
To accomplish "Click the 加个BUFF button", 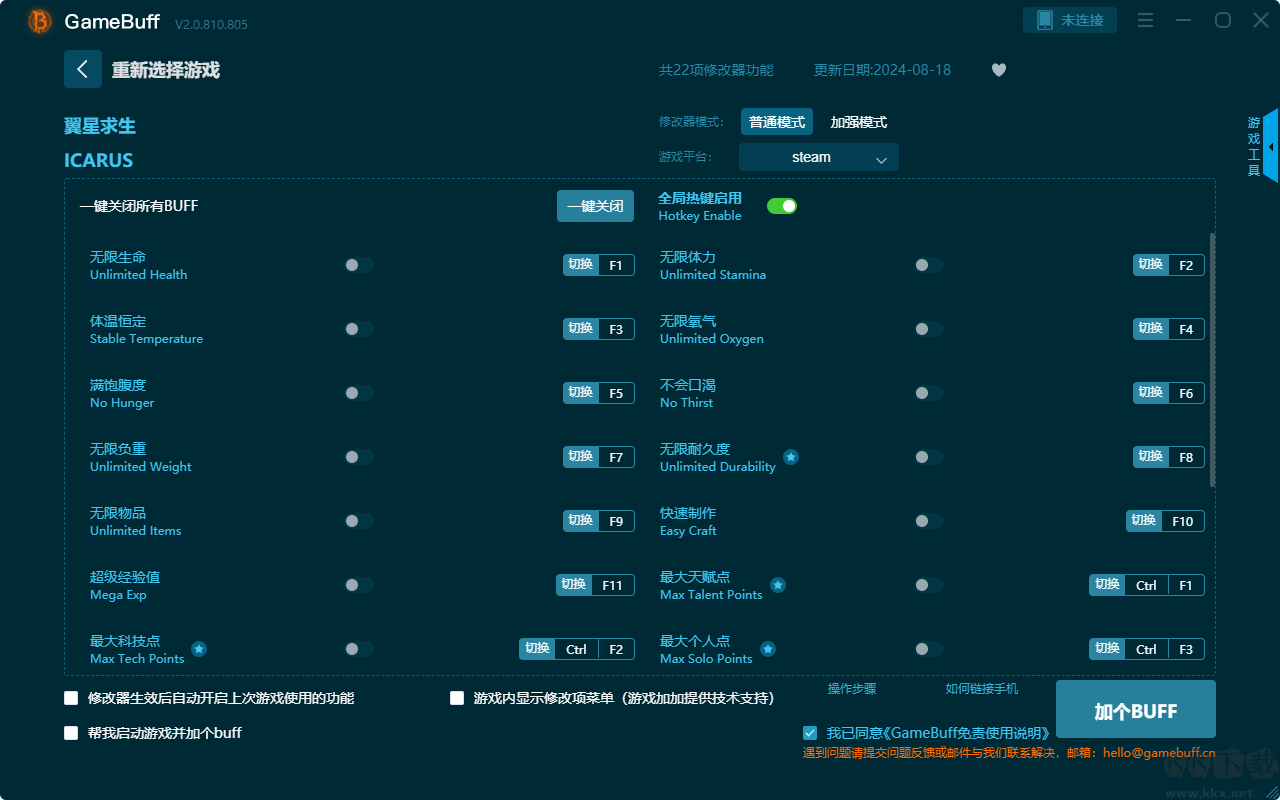I will (1136, 711).
